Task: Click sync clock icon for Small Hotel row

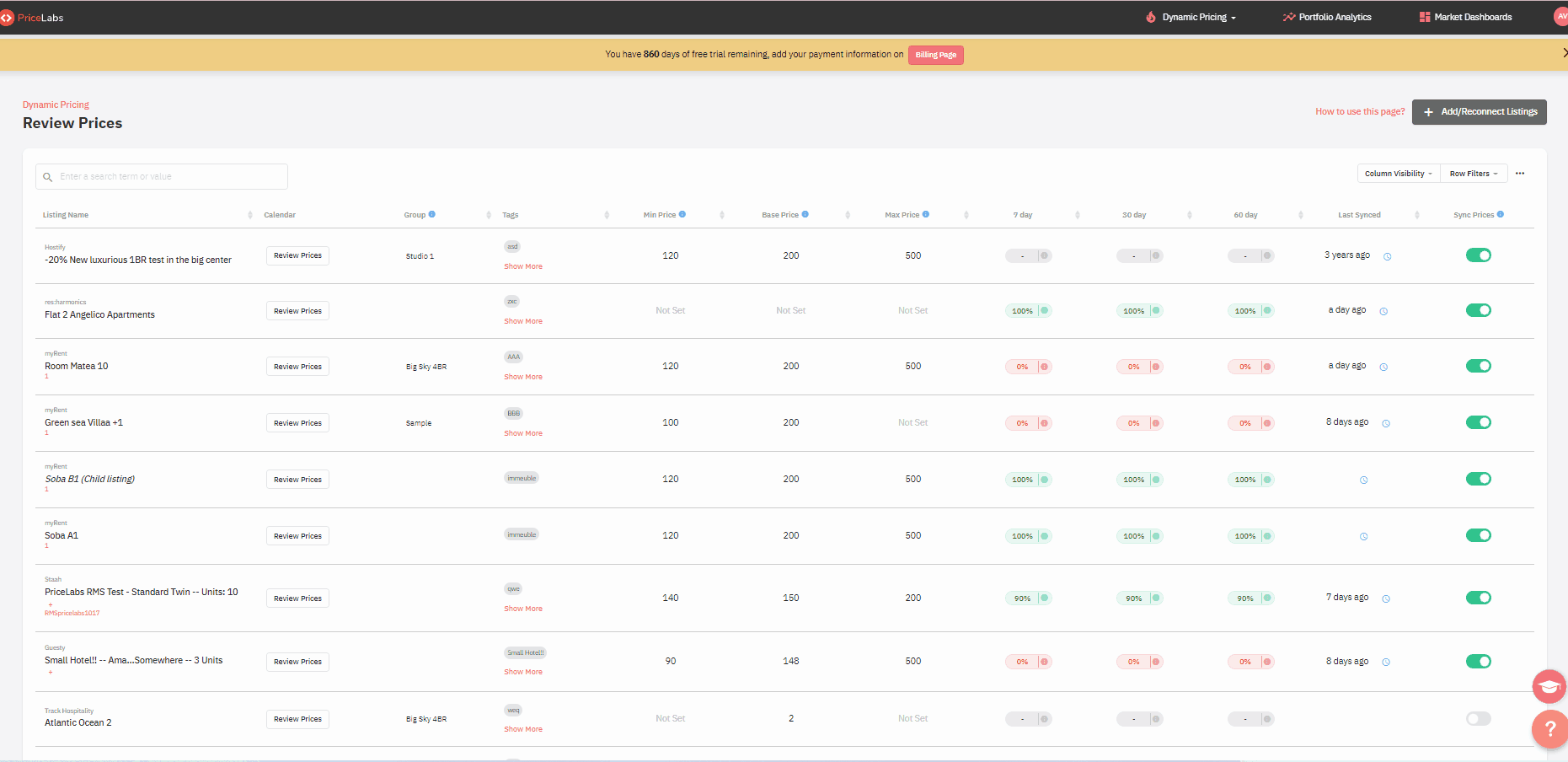Action: pyautogui.click(x=1386, y=662)
